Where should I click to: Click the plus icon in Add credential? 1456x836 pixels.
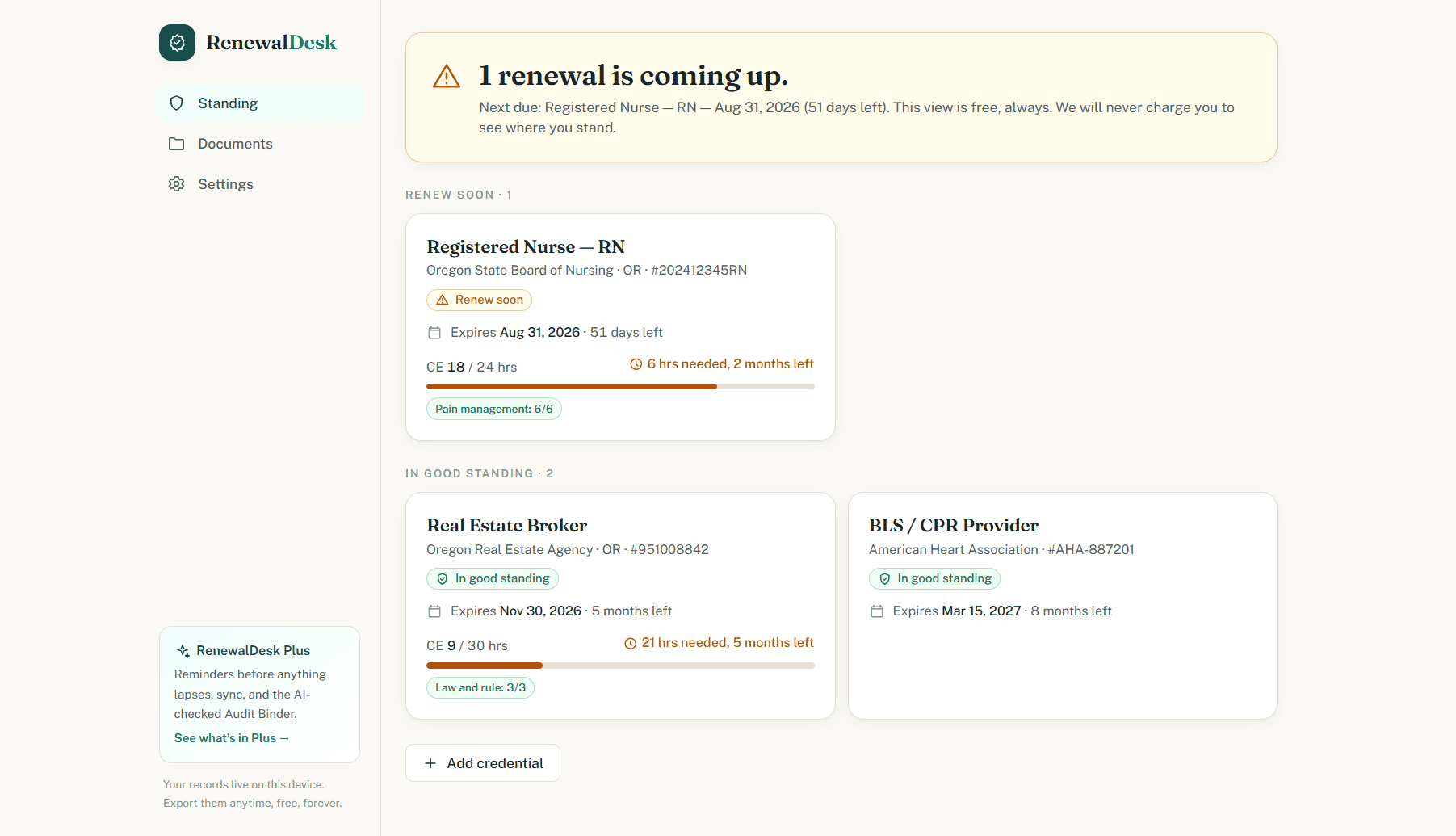point(430,763)
